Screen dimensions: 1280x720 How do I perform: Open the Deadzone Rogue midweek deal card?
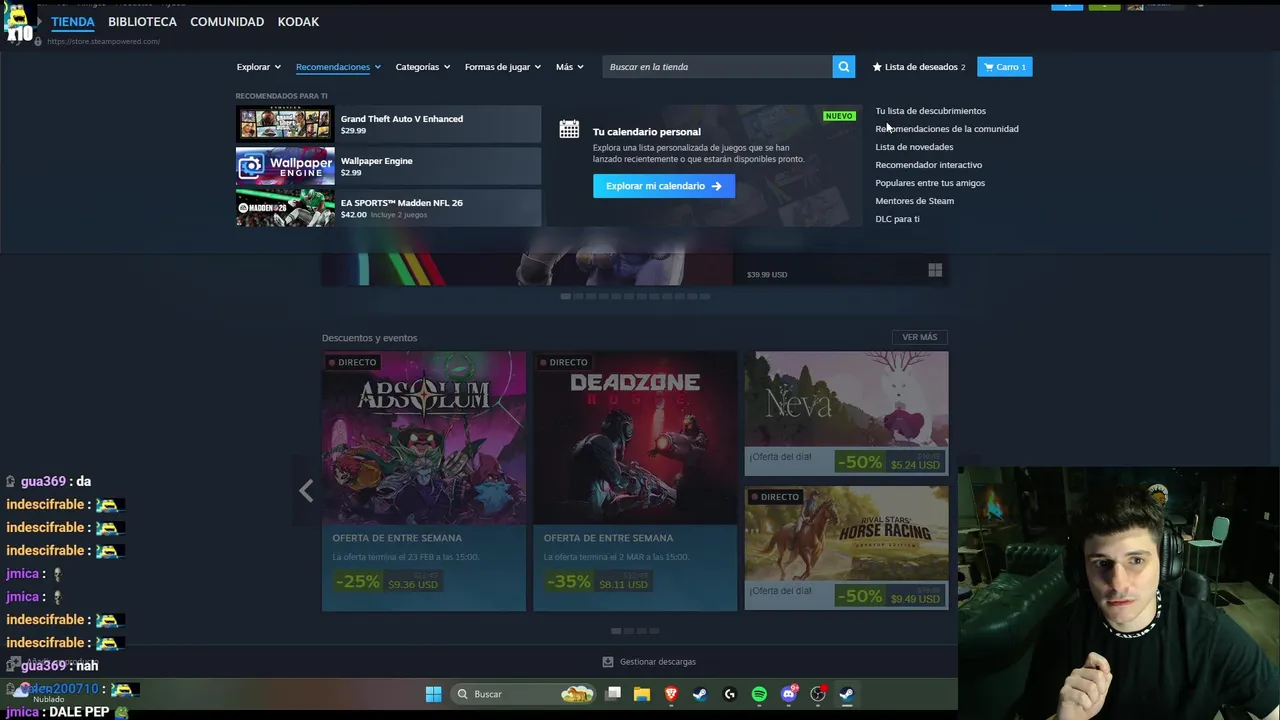(635, 481)
